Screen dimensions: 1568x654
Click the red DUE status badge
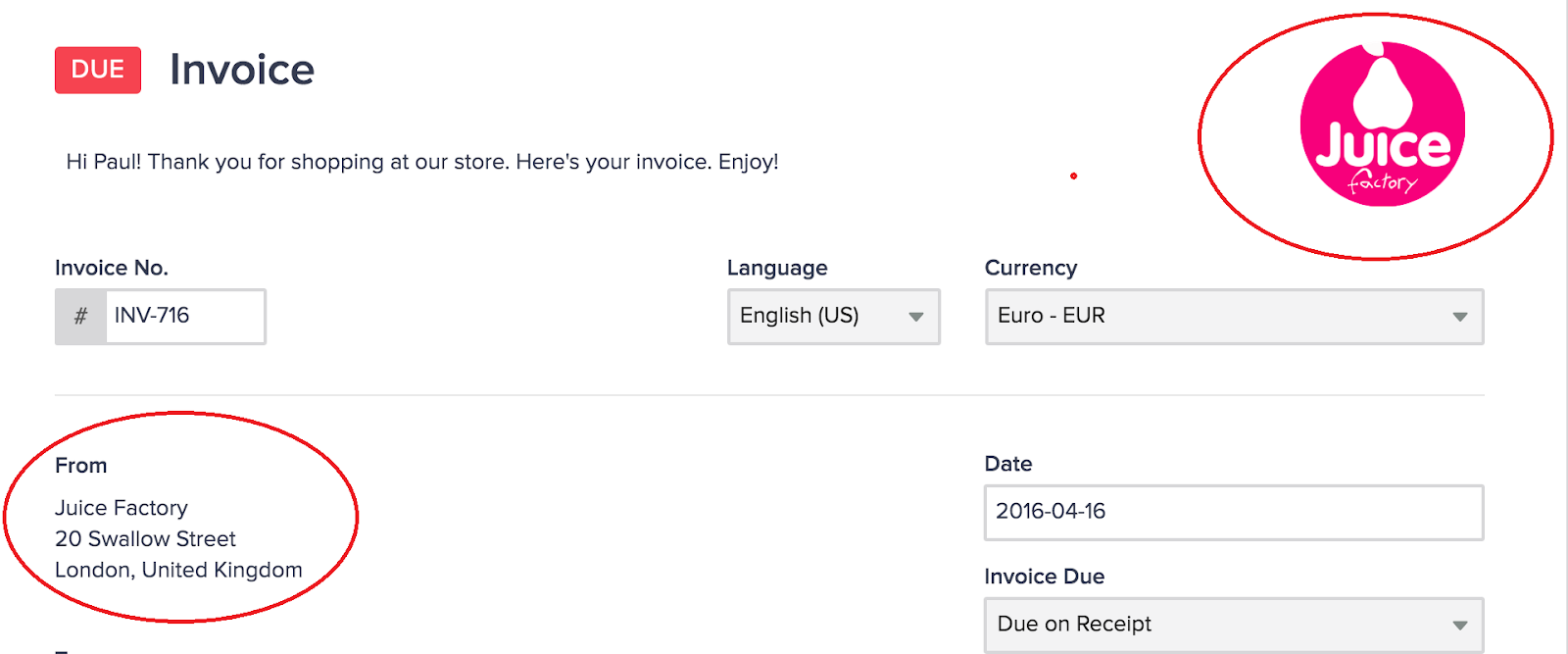98,70
